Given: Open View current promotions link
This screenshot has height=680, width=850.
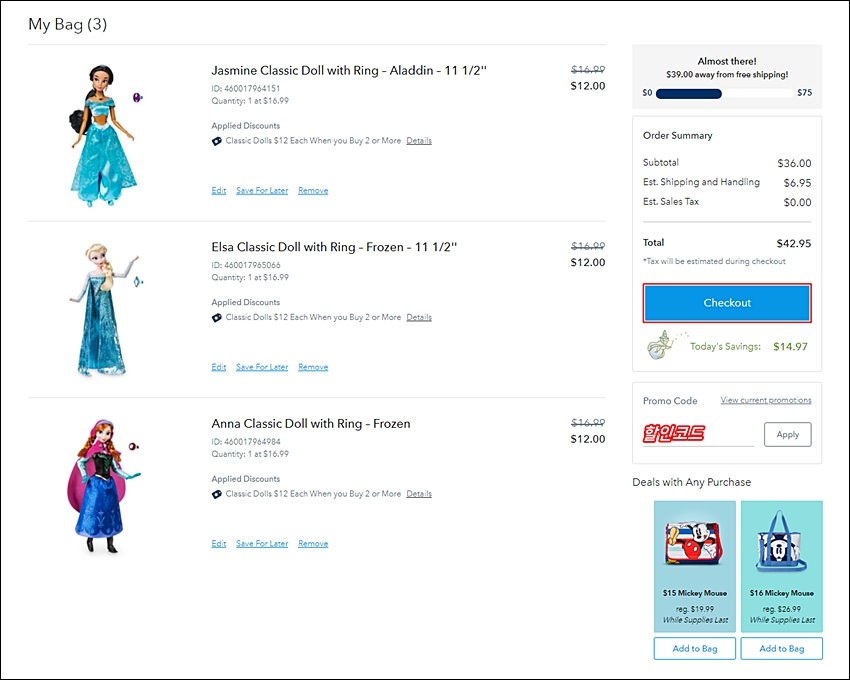Looking at the screenshot, I should pos(766,400).
